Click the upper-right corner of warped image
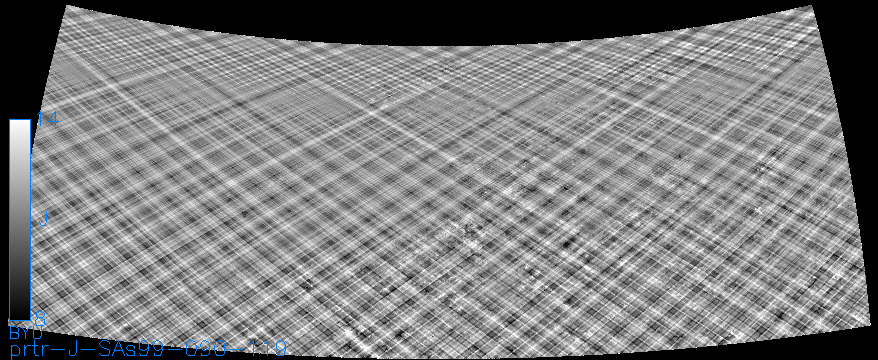878x360 pixels. [x=811, y=6]
